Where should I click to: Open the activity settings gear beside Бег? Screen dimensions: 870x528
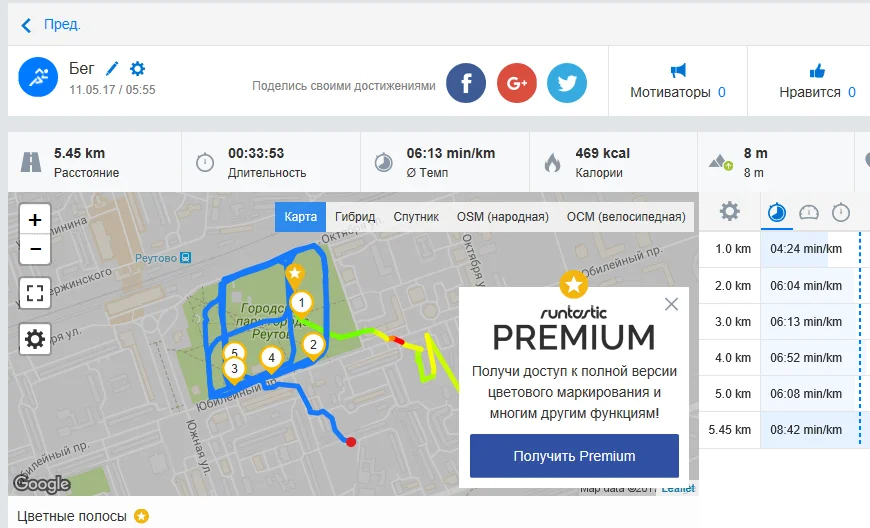pos(137,68)
